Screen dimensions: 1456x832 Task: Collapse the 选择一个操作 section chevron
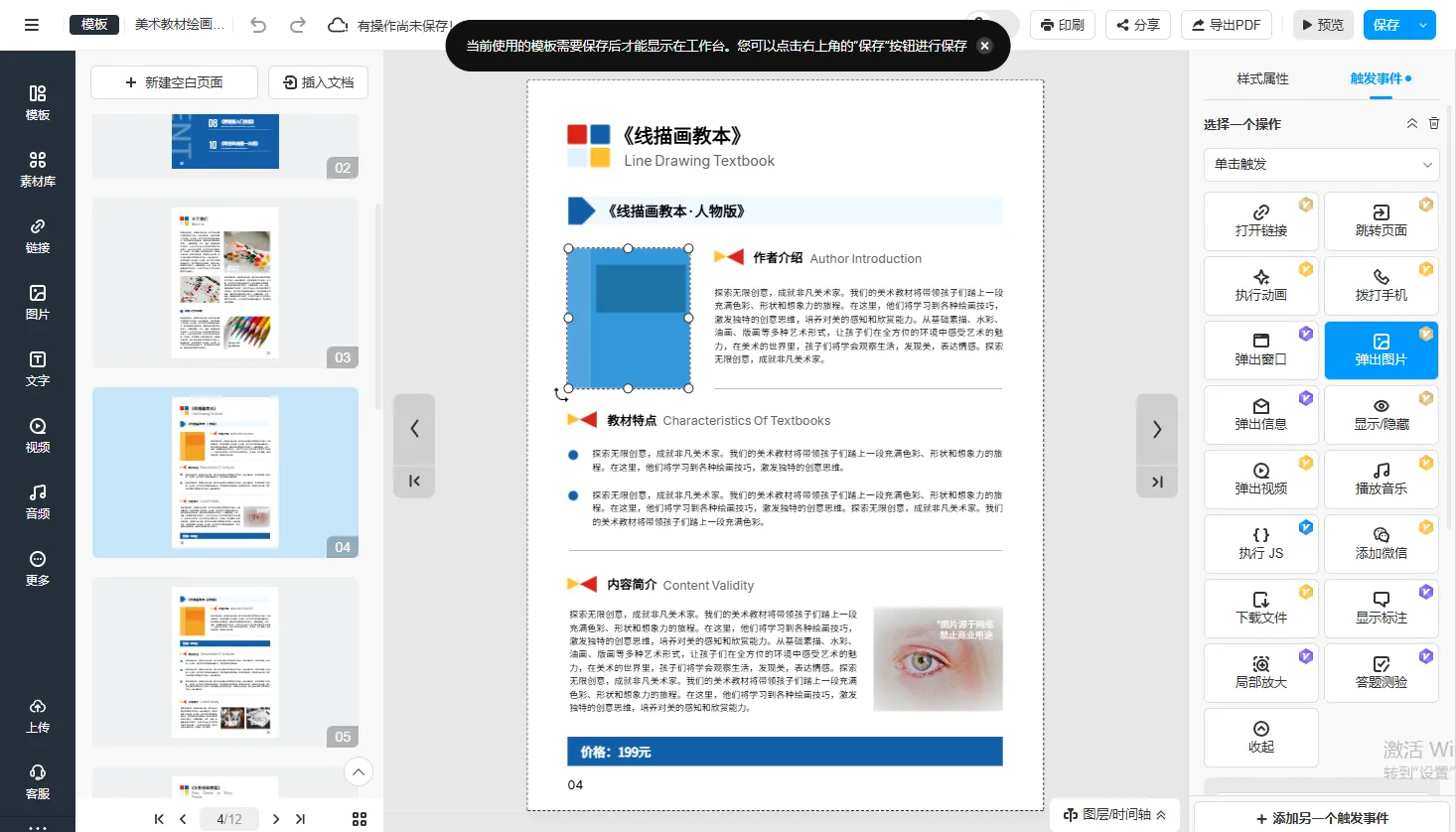pos(1411,124)
